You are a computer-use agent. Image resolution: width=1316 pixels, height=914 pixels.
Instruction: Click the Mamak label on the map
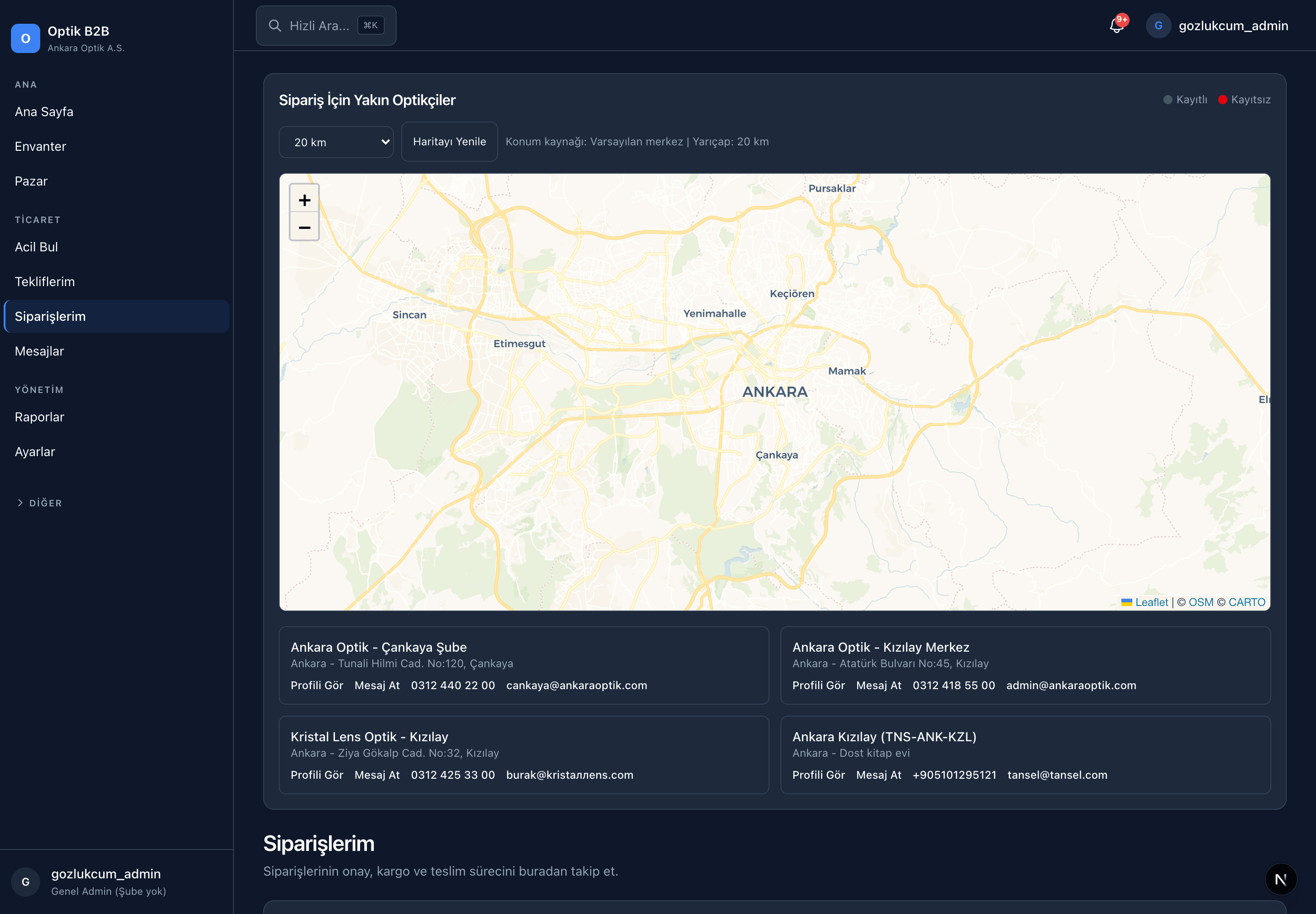pyautogui.click(x=846, y=371)
